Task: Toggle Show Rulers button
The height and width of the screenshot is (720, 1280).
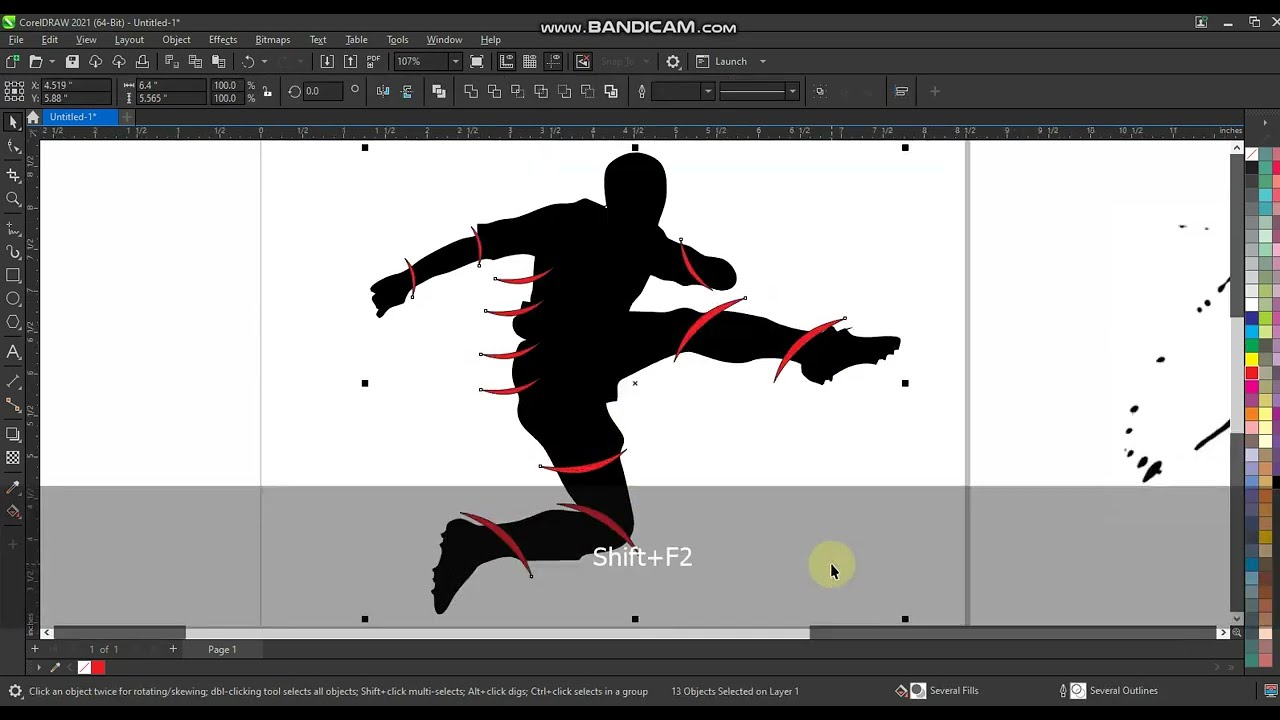Action: pos(506,62)
